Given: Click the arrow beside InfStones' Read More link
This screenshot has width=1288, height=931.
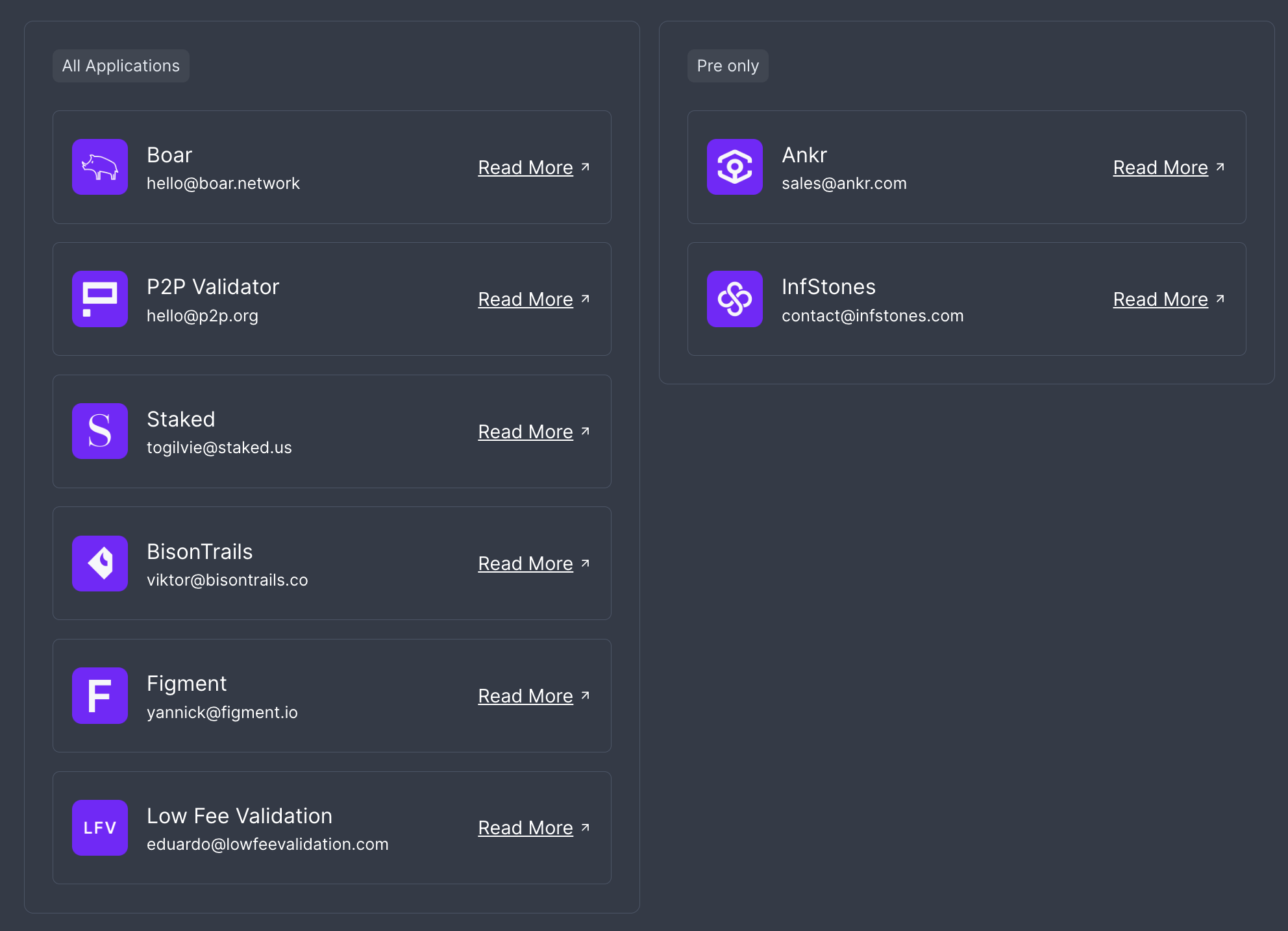Looking at the screenshot, I should point(1220,297).
